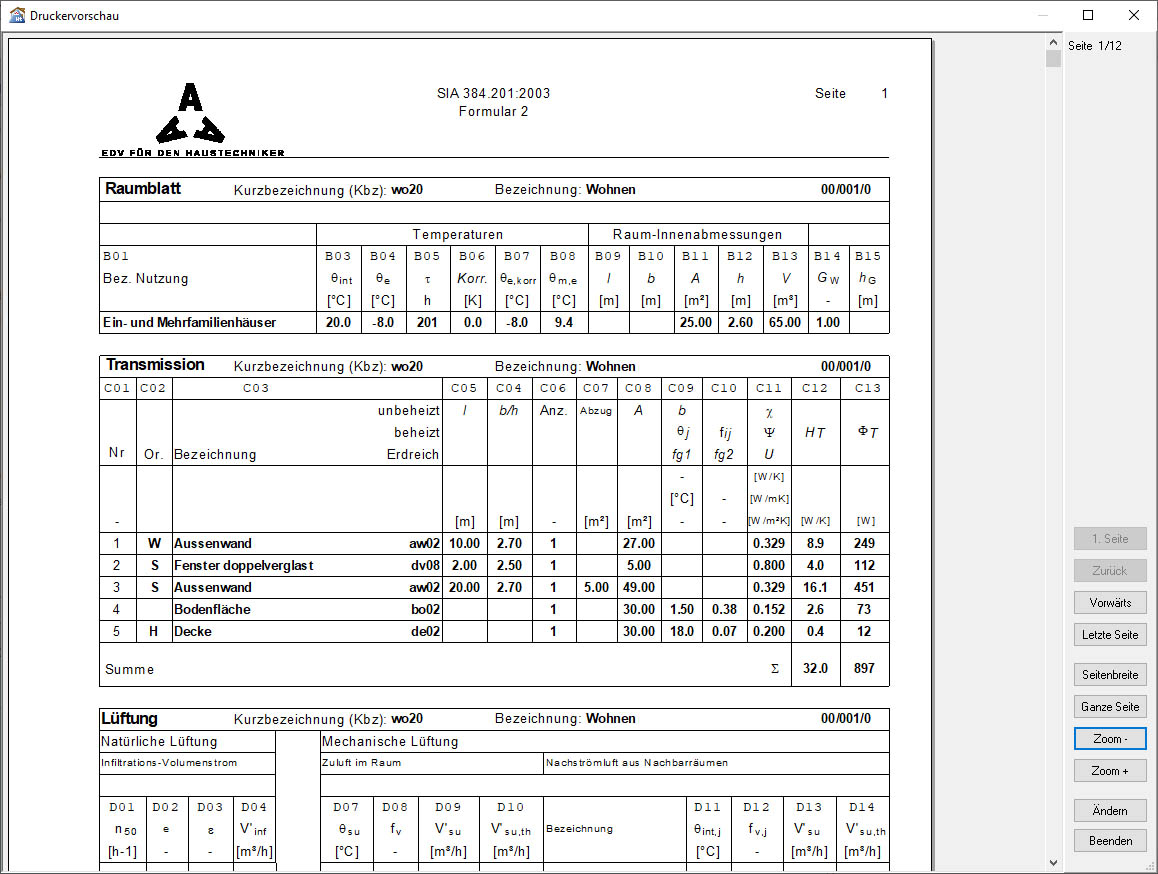Click the 27.00 area value in row 1
The width and height of the screenshot is (1158, 874).
click(x=639, y=544)
